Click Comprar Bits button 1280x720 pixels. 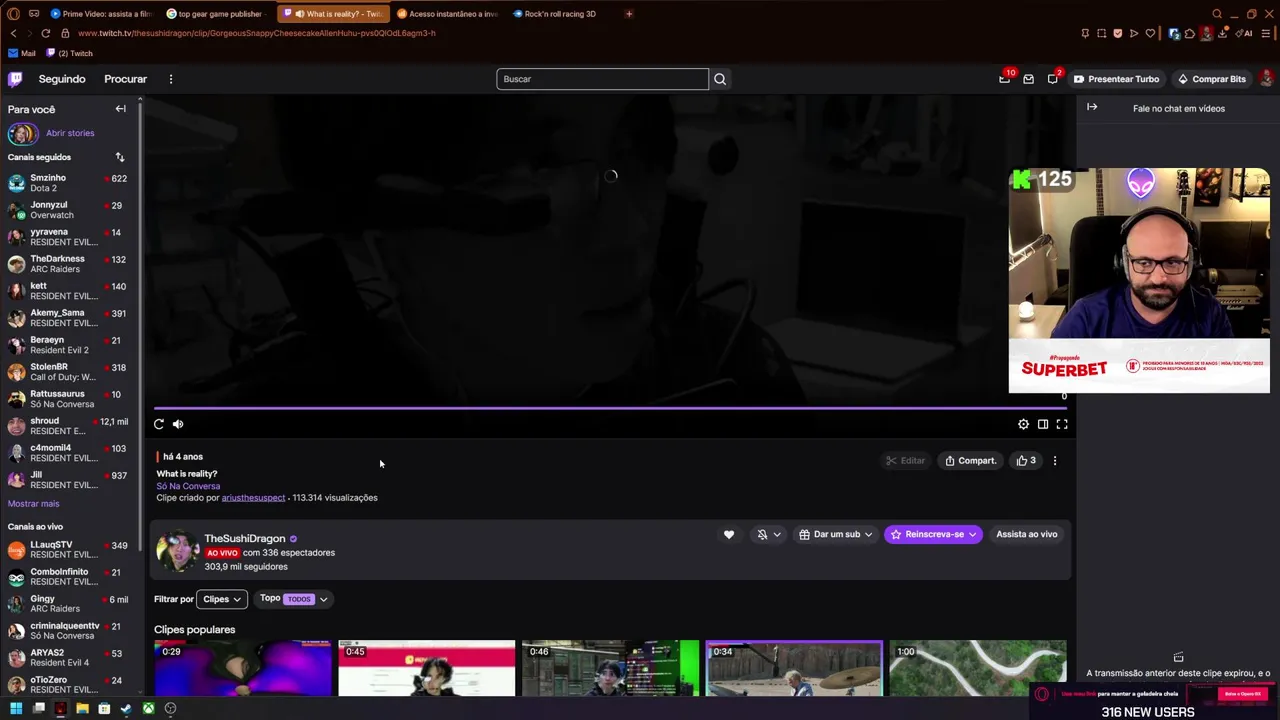pos(1211,79)
